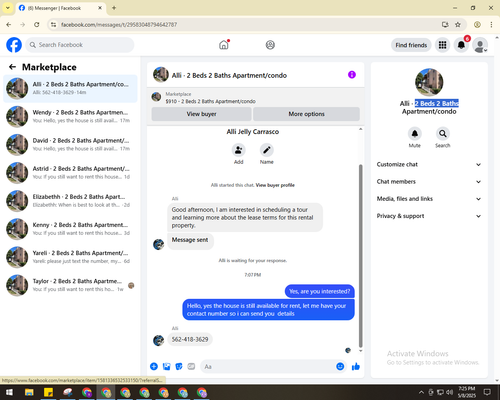Viewport: 500px width, 400px height.
Task: Mute chat using bell icon in side panel
Action: (x=415, y=134)
